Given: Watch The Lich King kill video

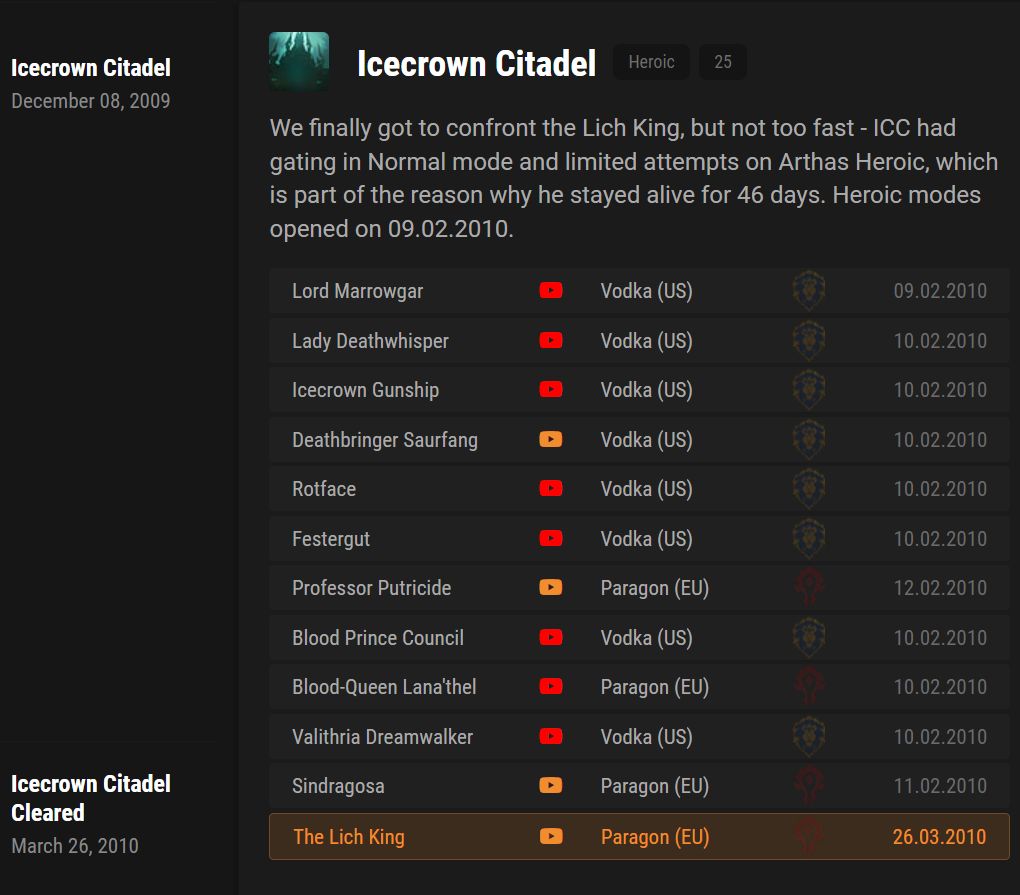Looking at the screenshot, I should (x=551, y=837).
